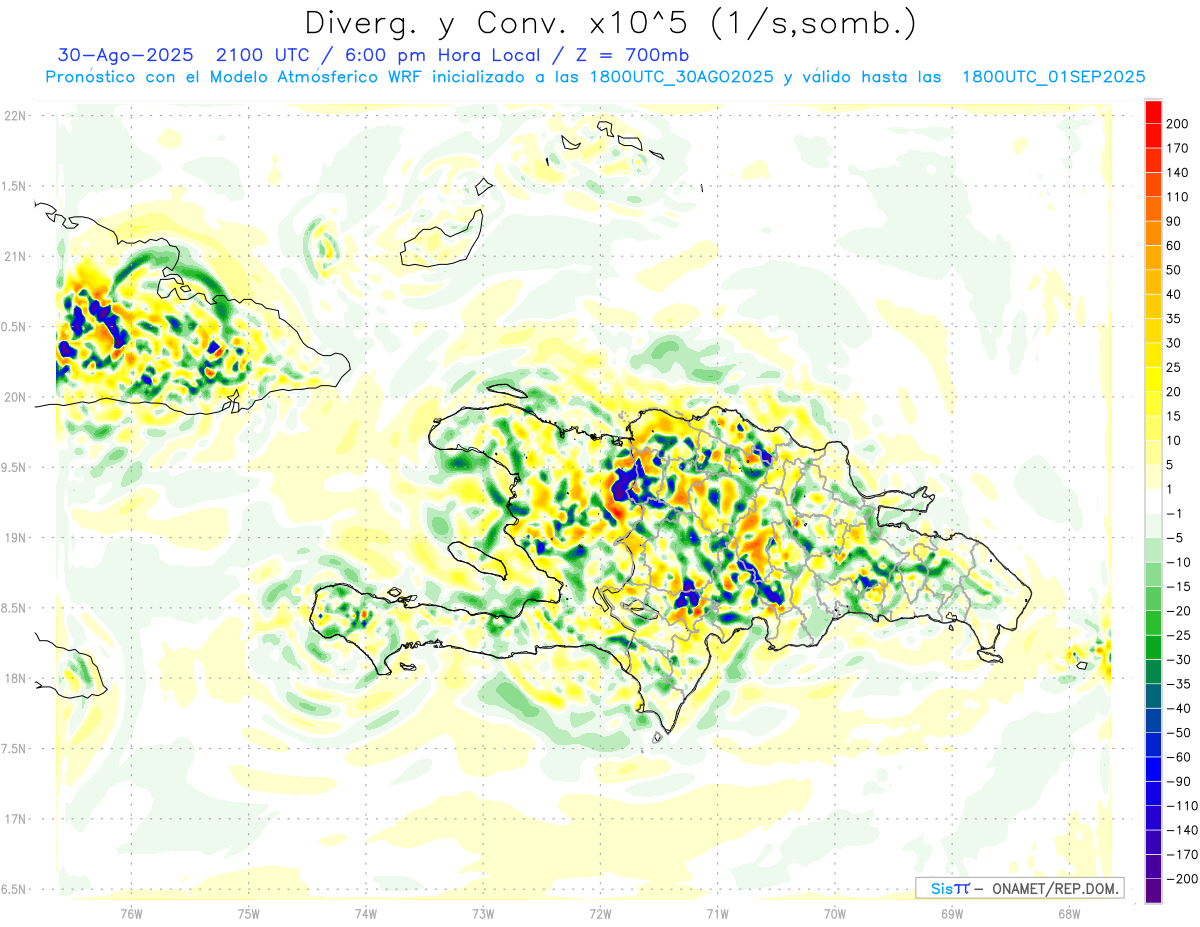Screen dimensions: 1200x927
Task: Click the 140 value on the color scale
Action: 1178,173
